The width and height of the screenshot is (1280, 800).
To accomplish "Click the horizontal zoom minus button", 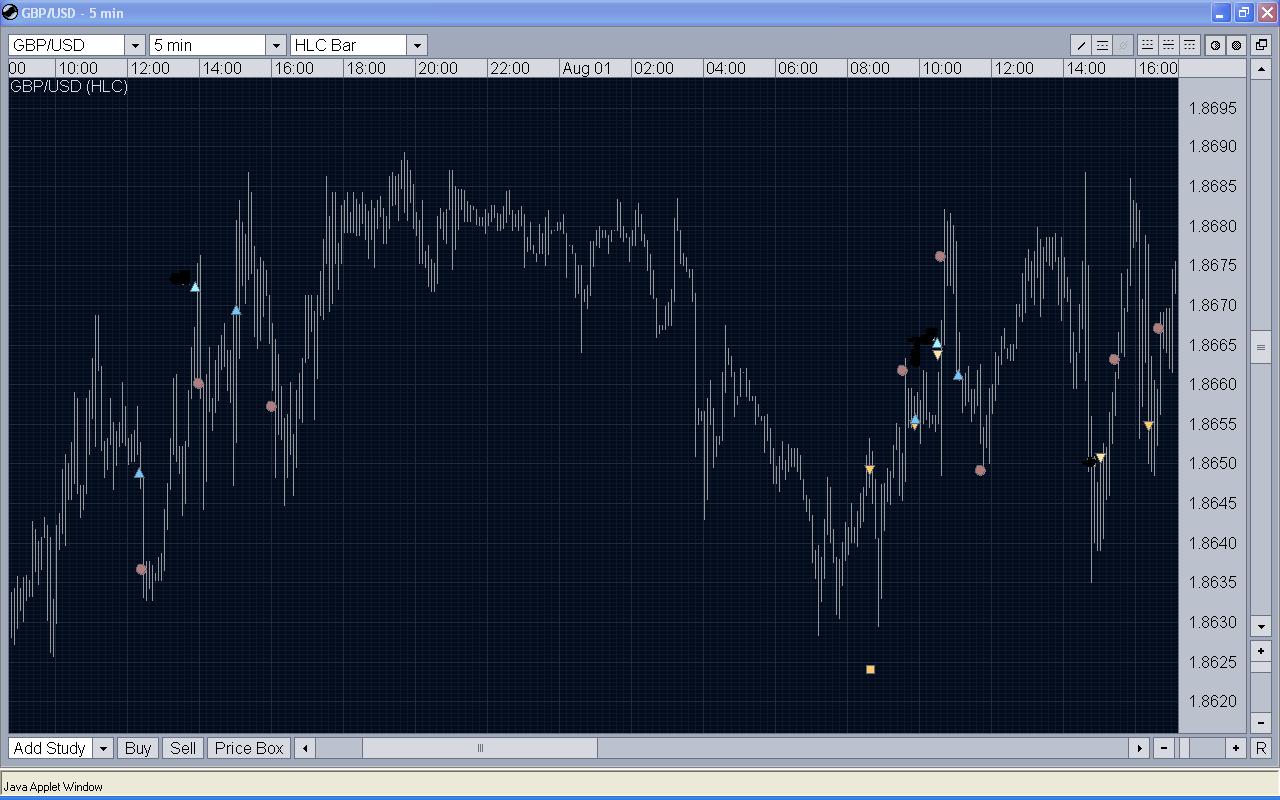I will pyautogui.click(x=1165, y=748).
